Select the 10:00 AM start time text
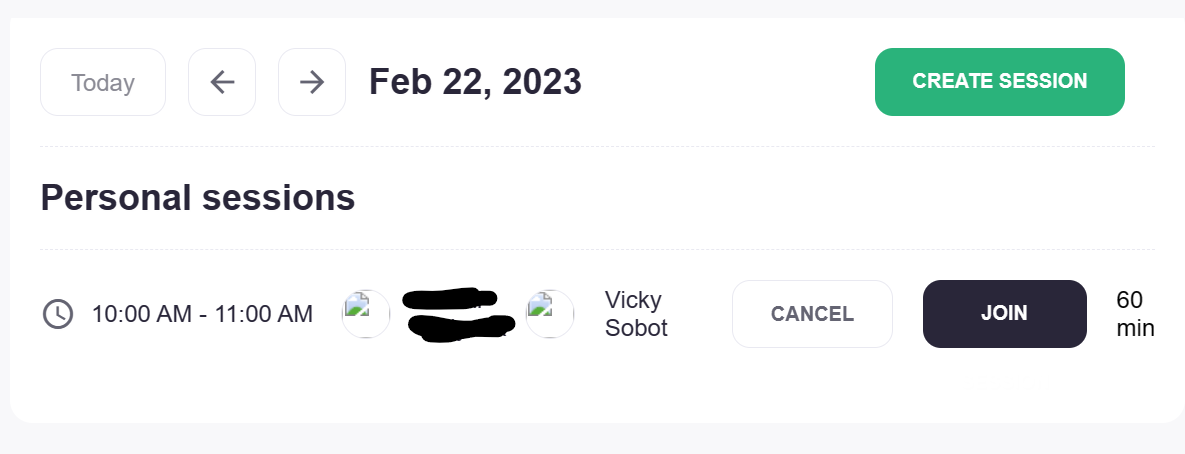The width and height of the screenshot is (1185, 454). (141, 314)
